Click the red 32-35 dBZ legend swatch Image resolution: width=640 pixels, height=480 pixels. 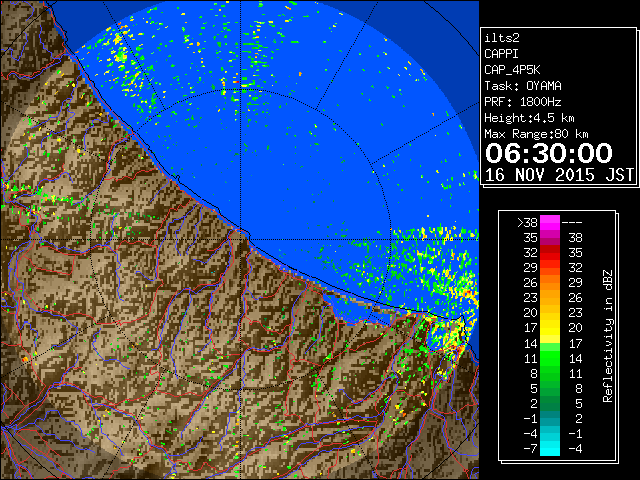pos(550,253)
